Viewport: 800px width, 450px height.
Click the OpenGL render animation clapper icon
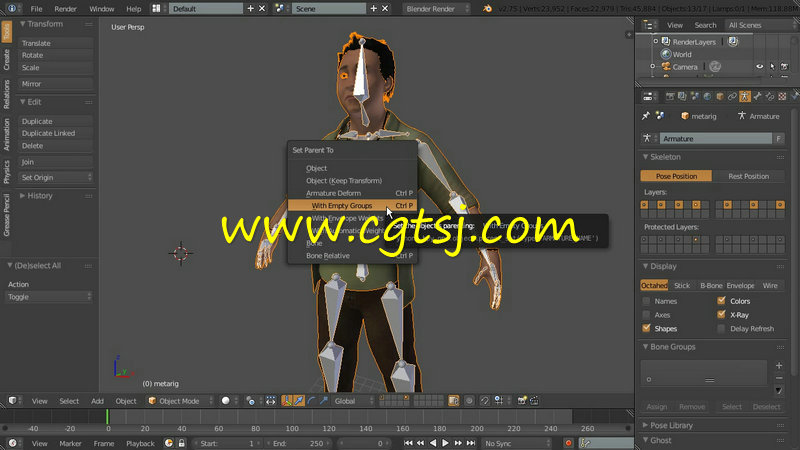534,401
